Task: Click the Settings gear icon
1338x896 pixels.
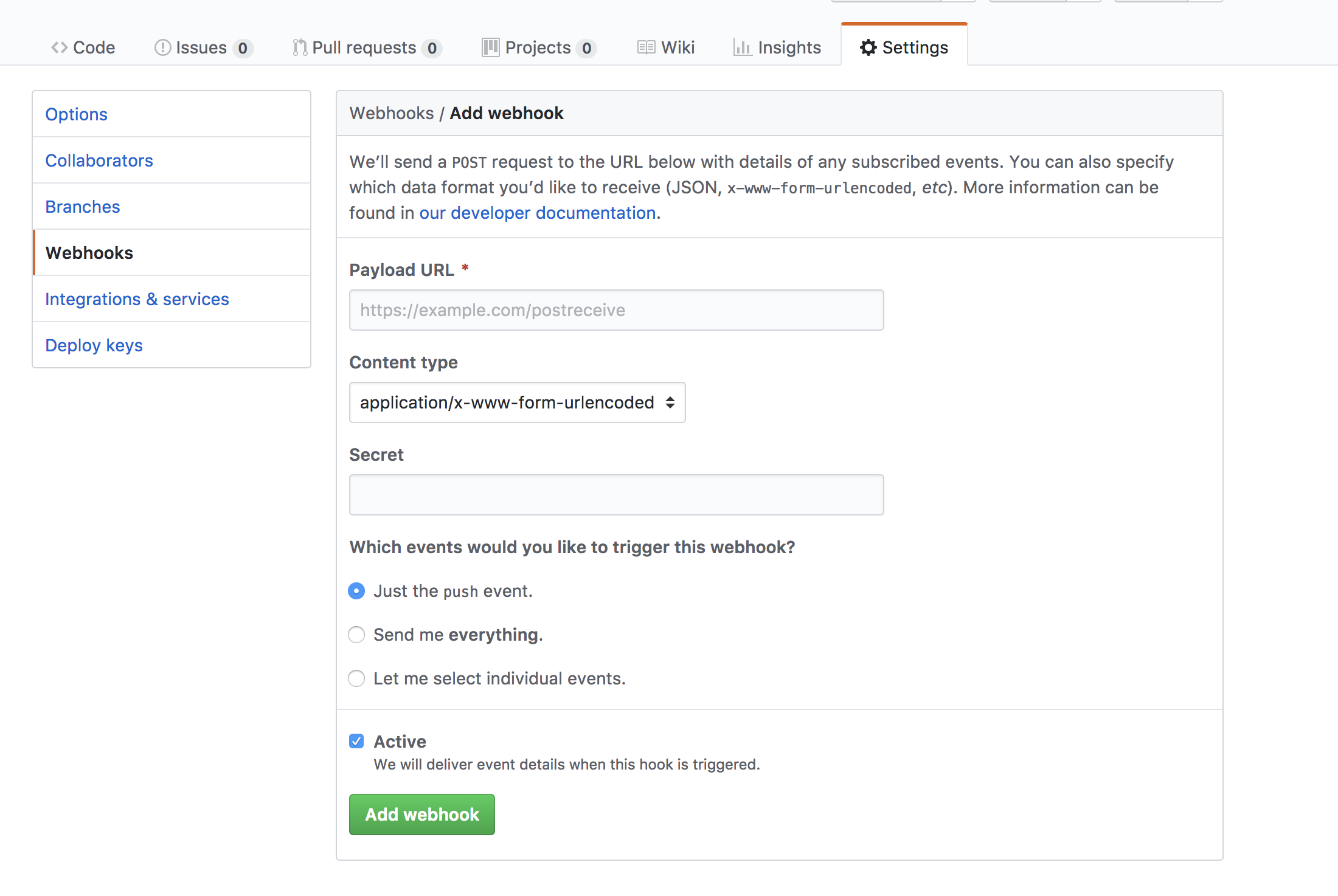Action: click(x=868, y=47)
